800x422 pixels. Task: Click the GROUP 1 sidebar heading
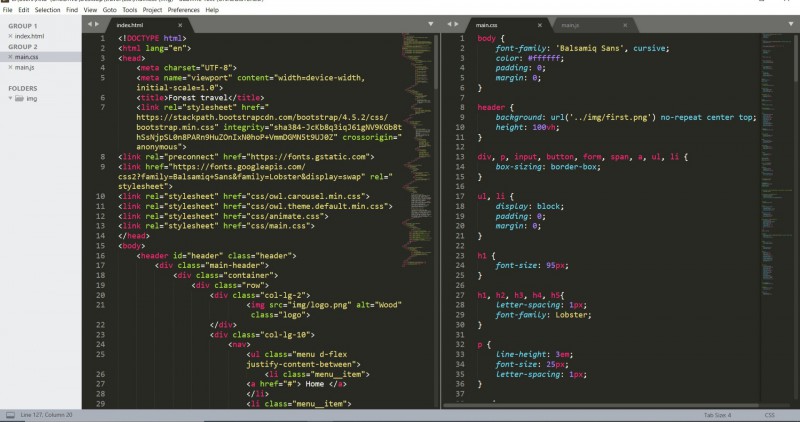22,26
